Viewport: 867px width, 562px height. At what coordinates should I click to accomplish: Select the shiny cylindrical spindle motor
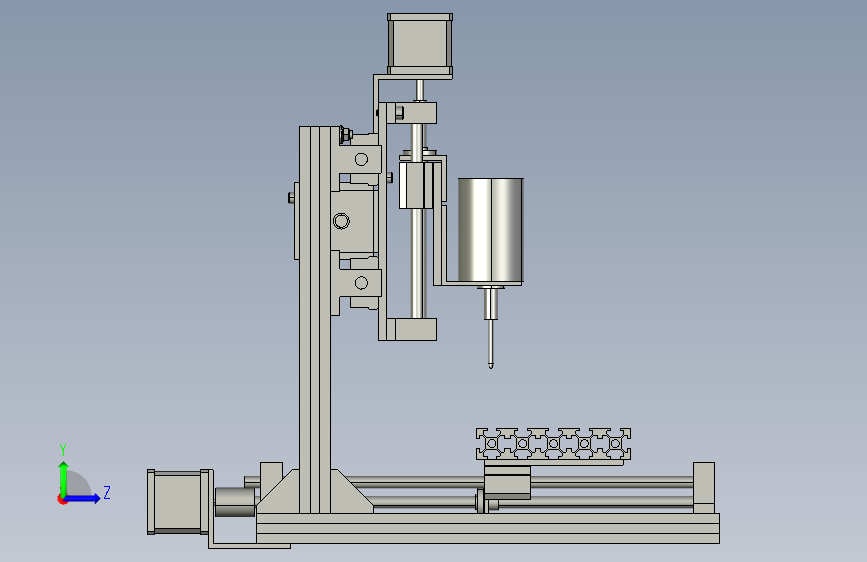click(490, 231)
